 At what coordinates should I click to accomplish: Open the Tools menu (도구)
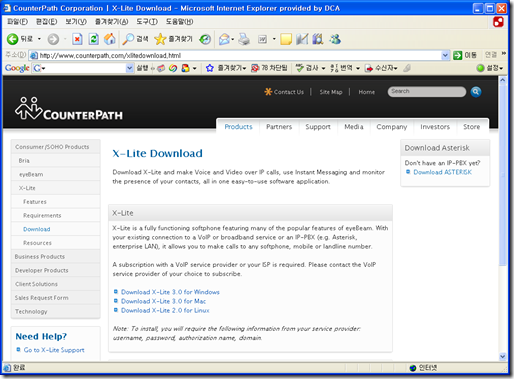(147, 22)
